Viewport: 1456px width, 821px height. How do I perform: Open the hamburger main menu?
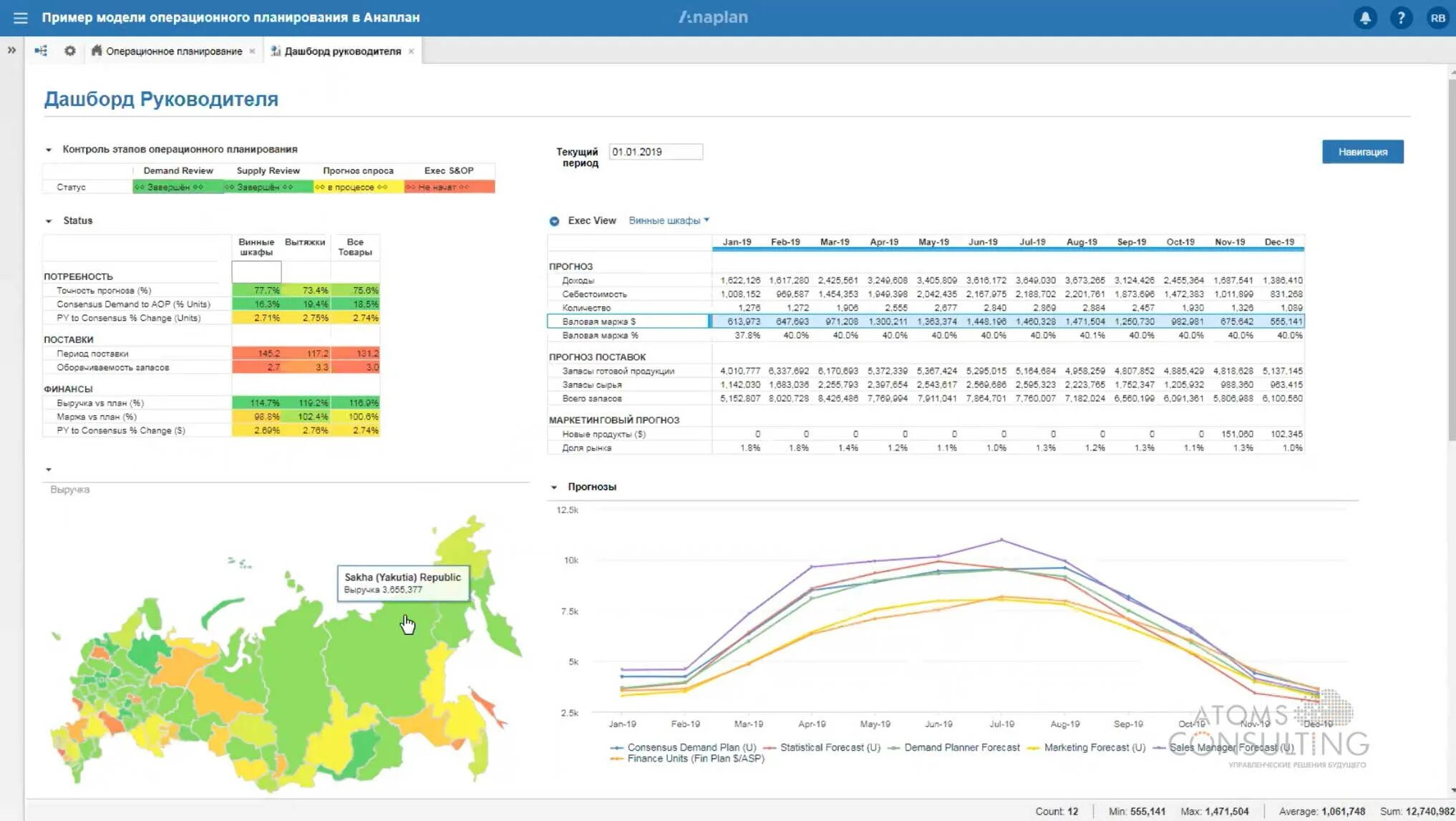(20, 18)
